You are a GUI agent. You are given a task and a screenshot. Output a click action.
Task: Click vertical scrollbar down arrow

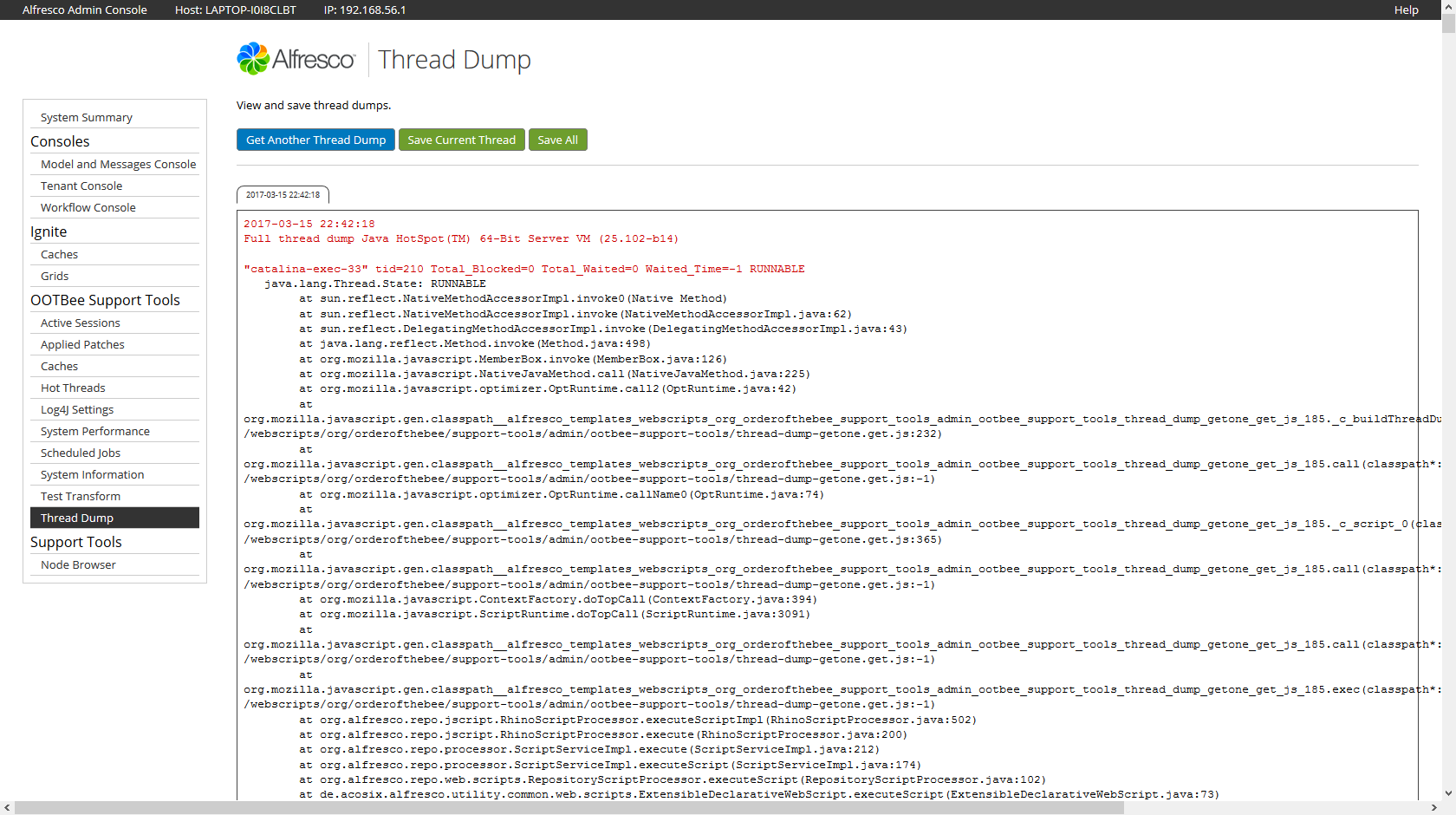point(1448,793)
